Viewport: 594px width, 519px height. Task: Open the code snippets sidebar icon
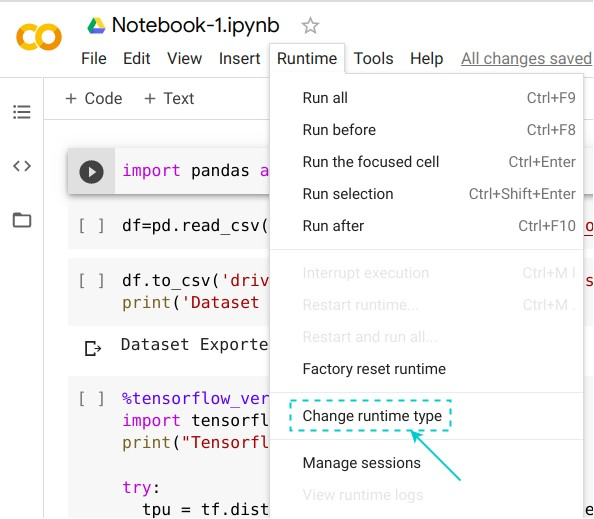22,166
